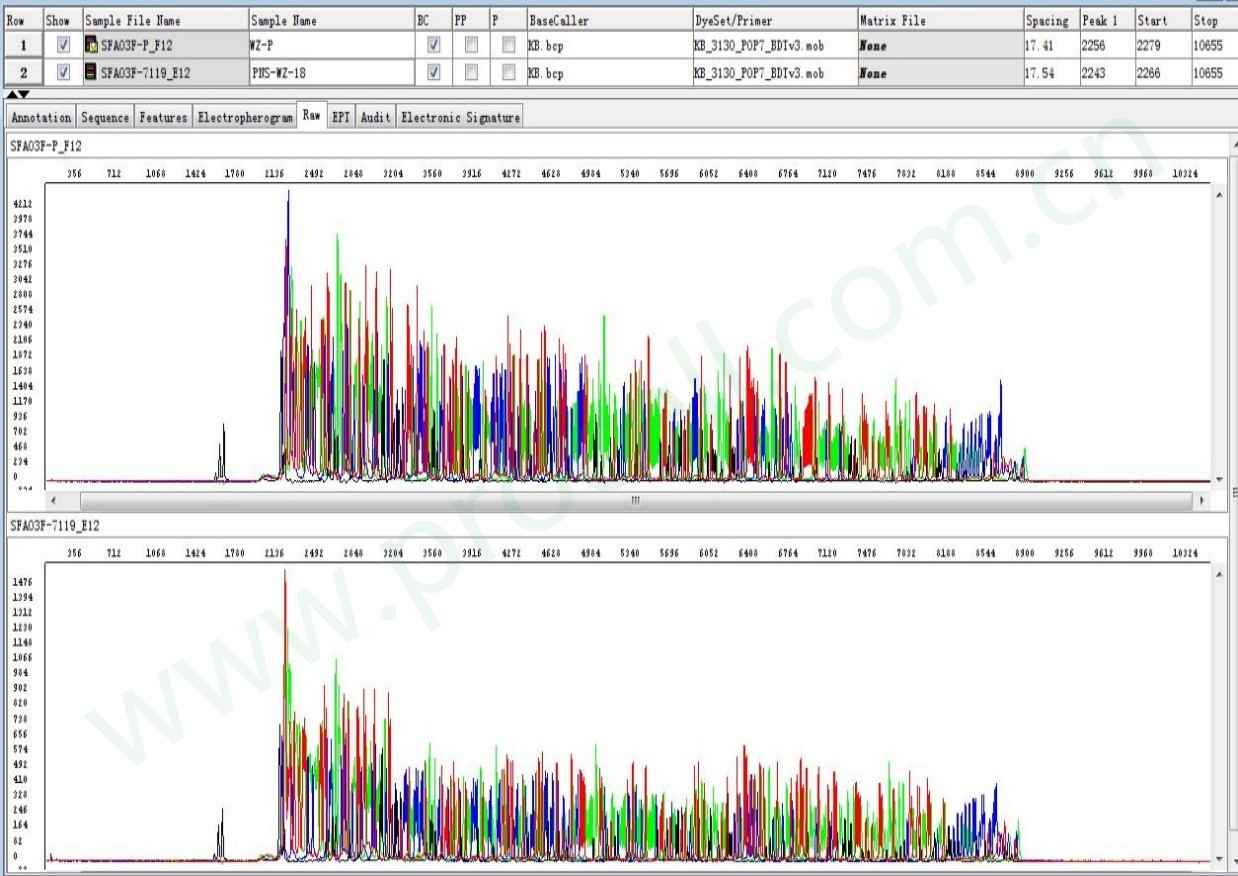Viewport: 1238px width, 876px height.
Task: Click the down scroll arrow of the bottom plot
Action: pos(1217,861)
